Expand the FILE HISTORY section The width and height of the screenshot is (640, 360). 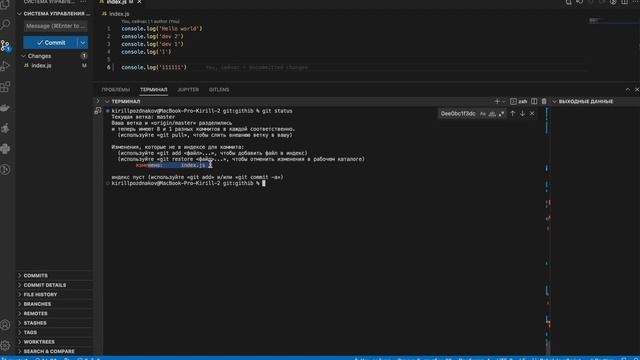coord(40,294)
